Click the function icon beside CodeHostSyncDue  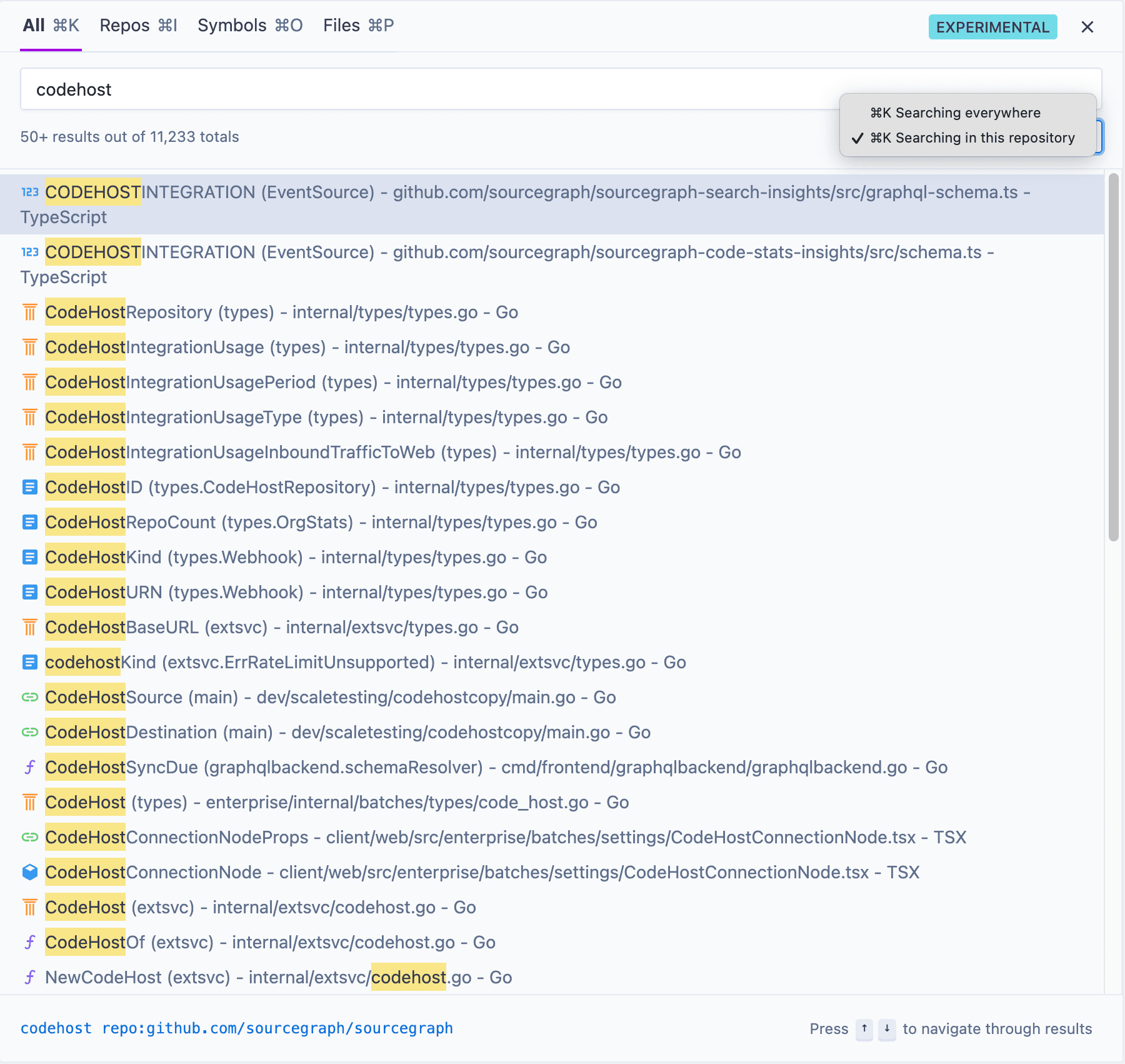(x=30, y=767)
